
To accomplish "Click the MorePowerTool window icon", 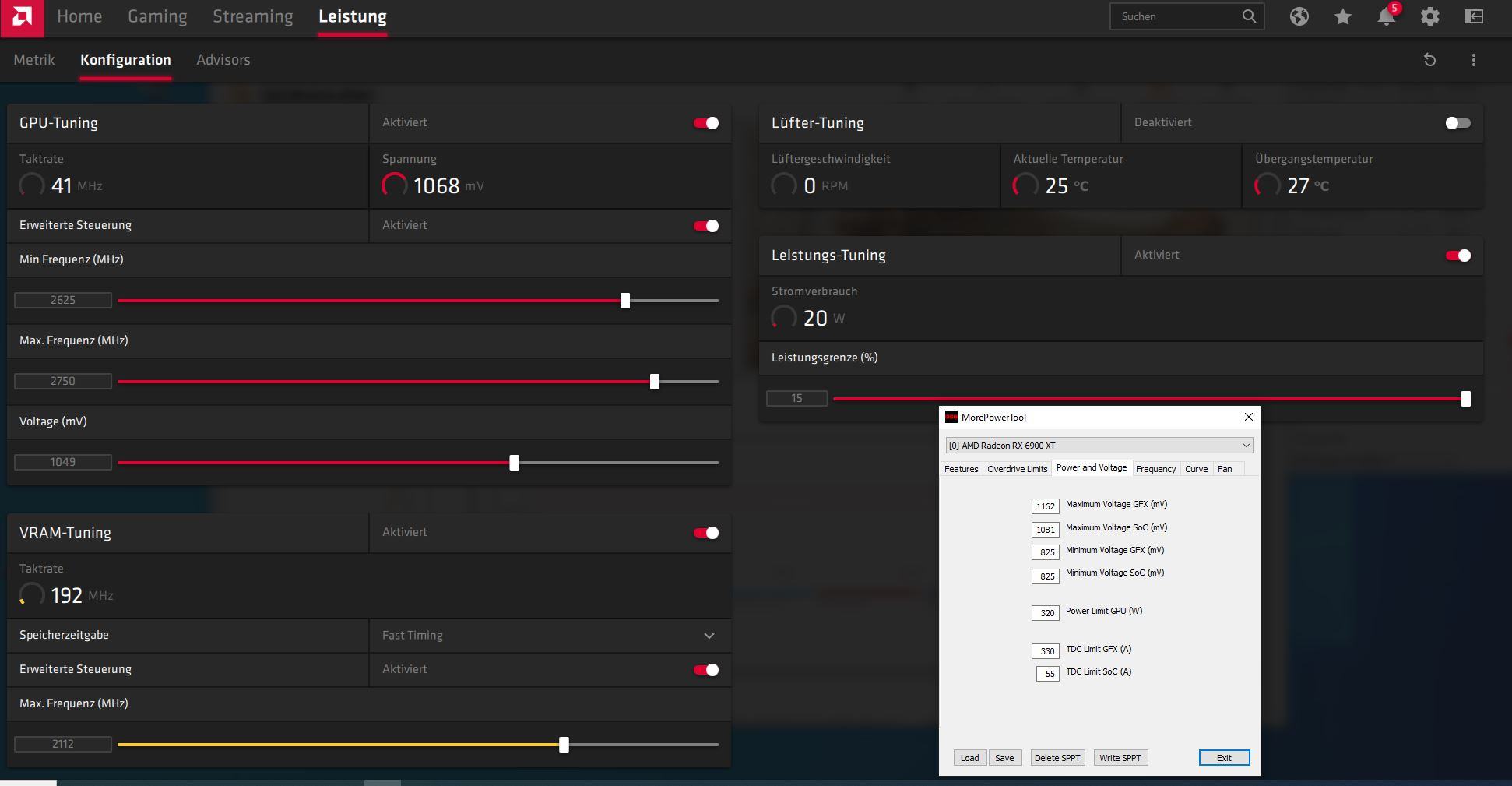I will [951, 417].
